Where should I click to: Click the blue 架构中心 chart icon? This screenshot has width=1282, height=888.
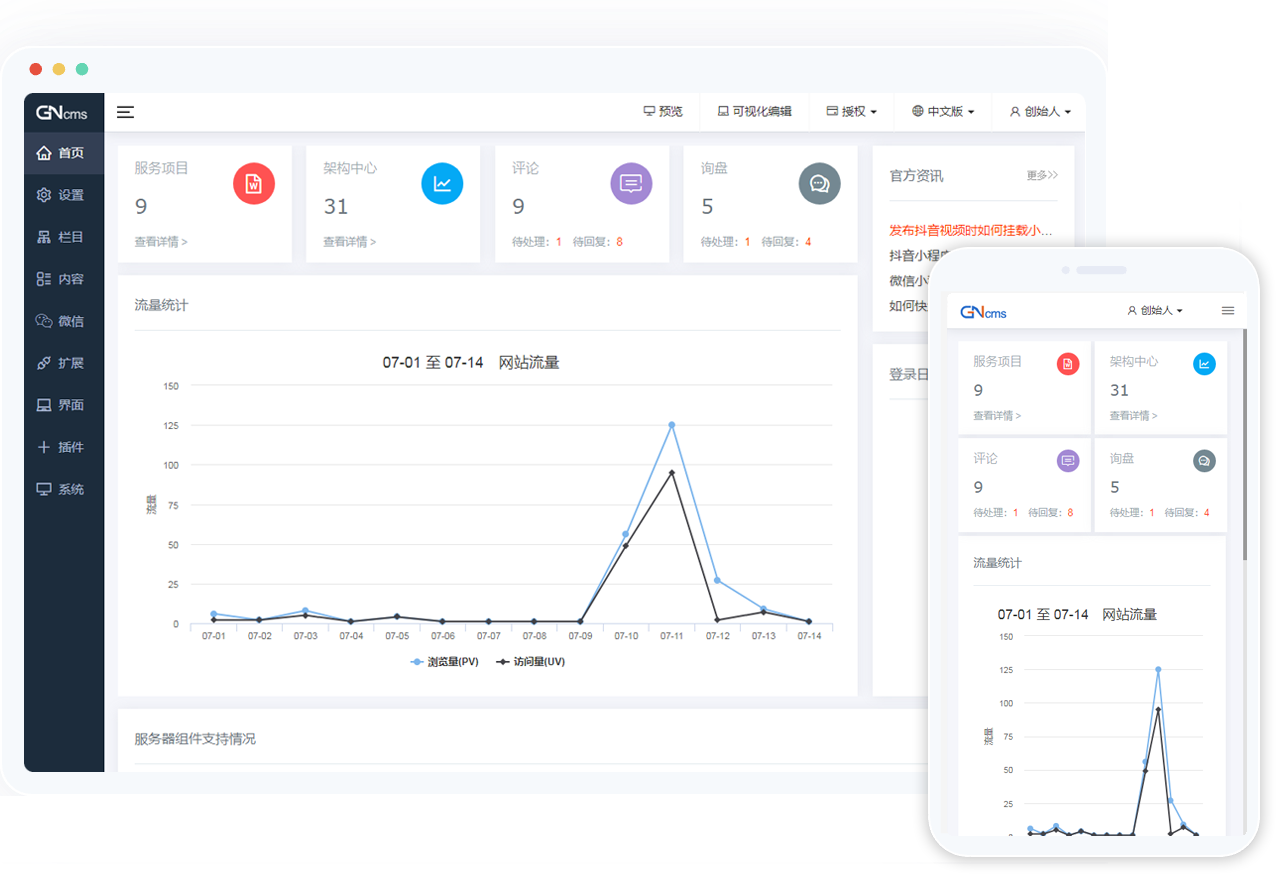pyautogui.click(x=442, y=184)
